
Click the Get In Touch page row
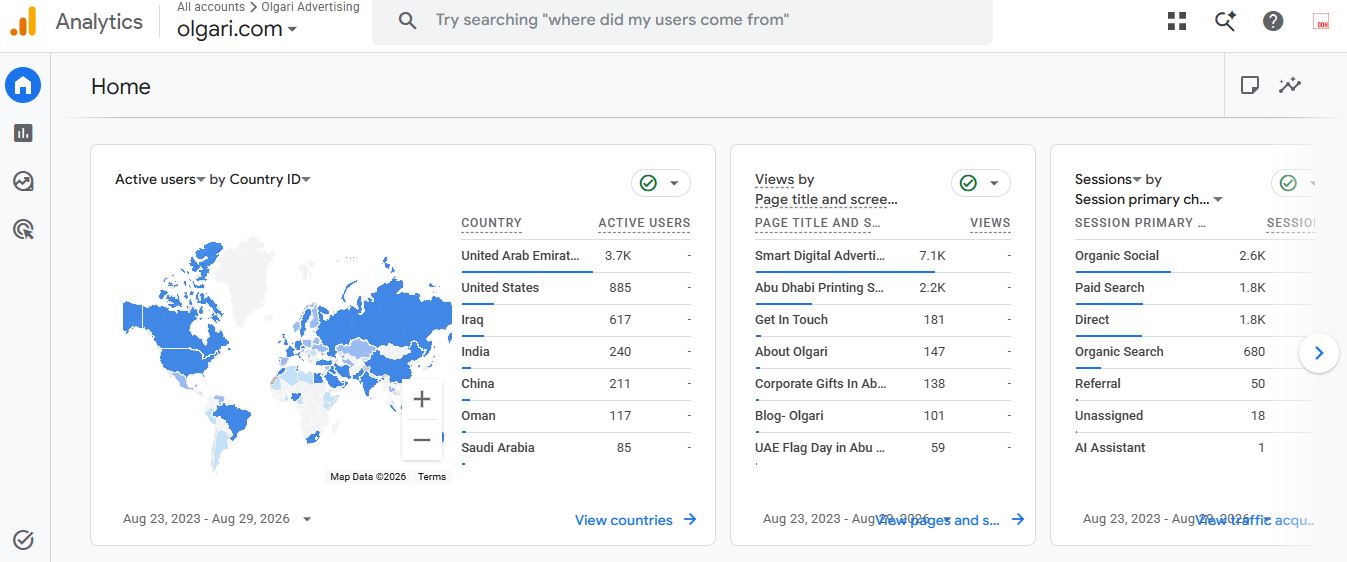coord(883,320)
